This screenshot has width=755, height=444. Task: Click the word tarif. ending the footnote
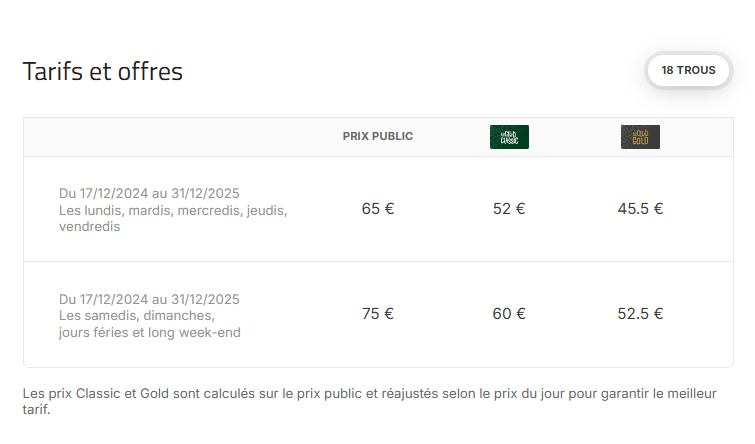[x=37, y=409]
